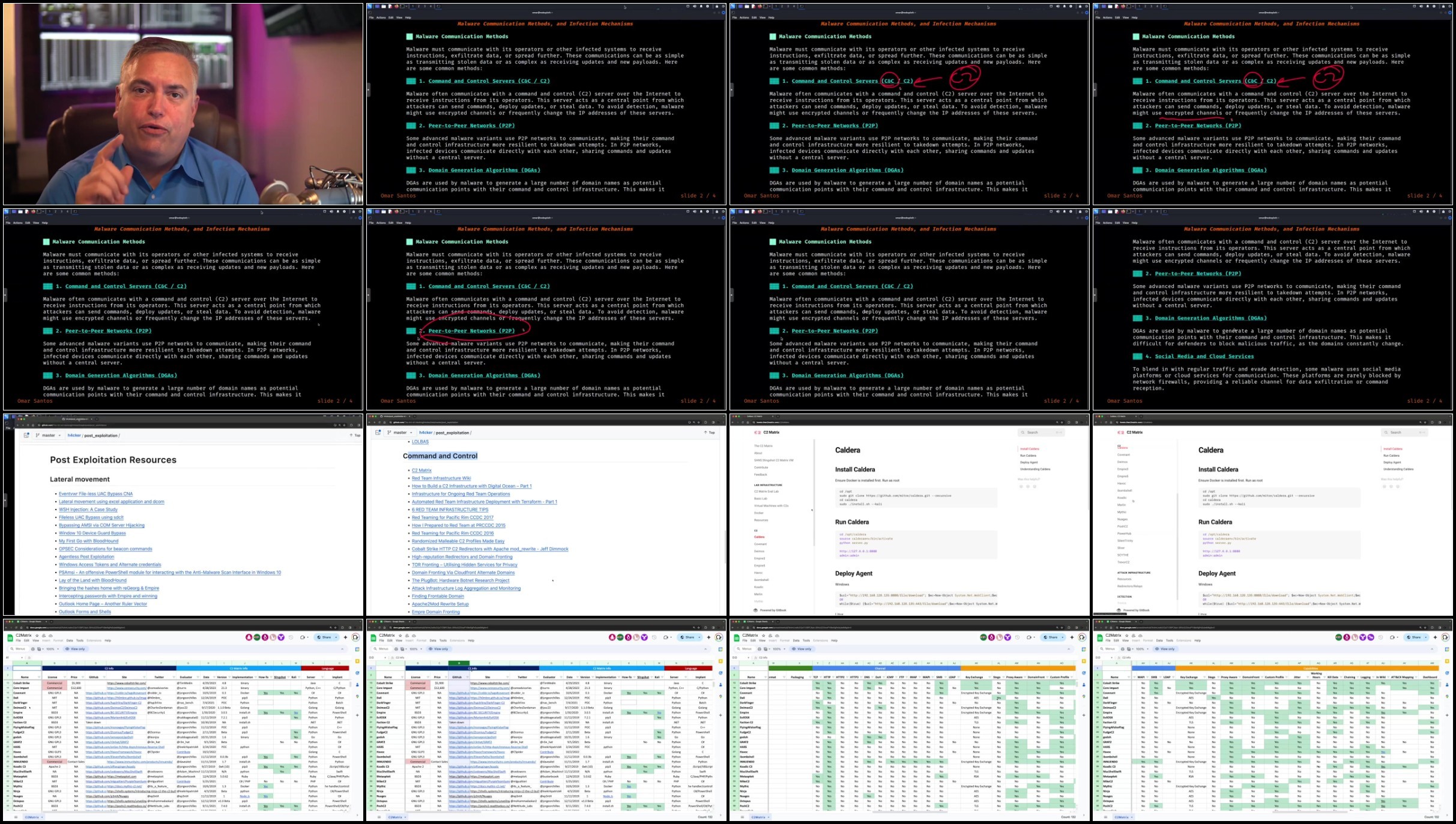Open the 100% zoom dropdown in the A1-selected Sheets frame

pyautogui.click(x=52, y=649)
